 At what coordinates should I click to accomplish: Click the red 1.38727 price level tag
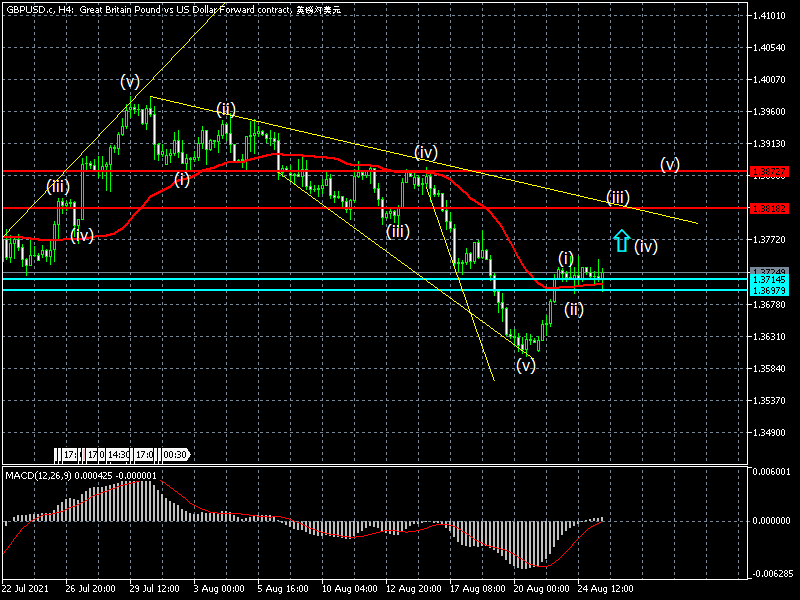[770, 172]
